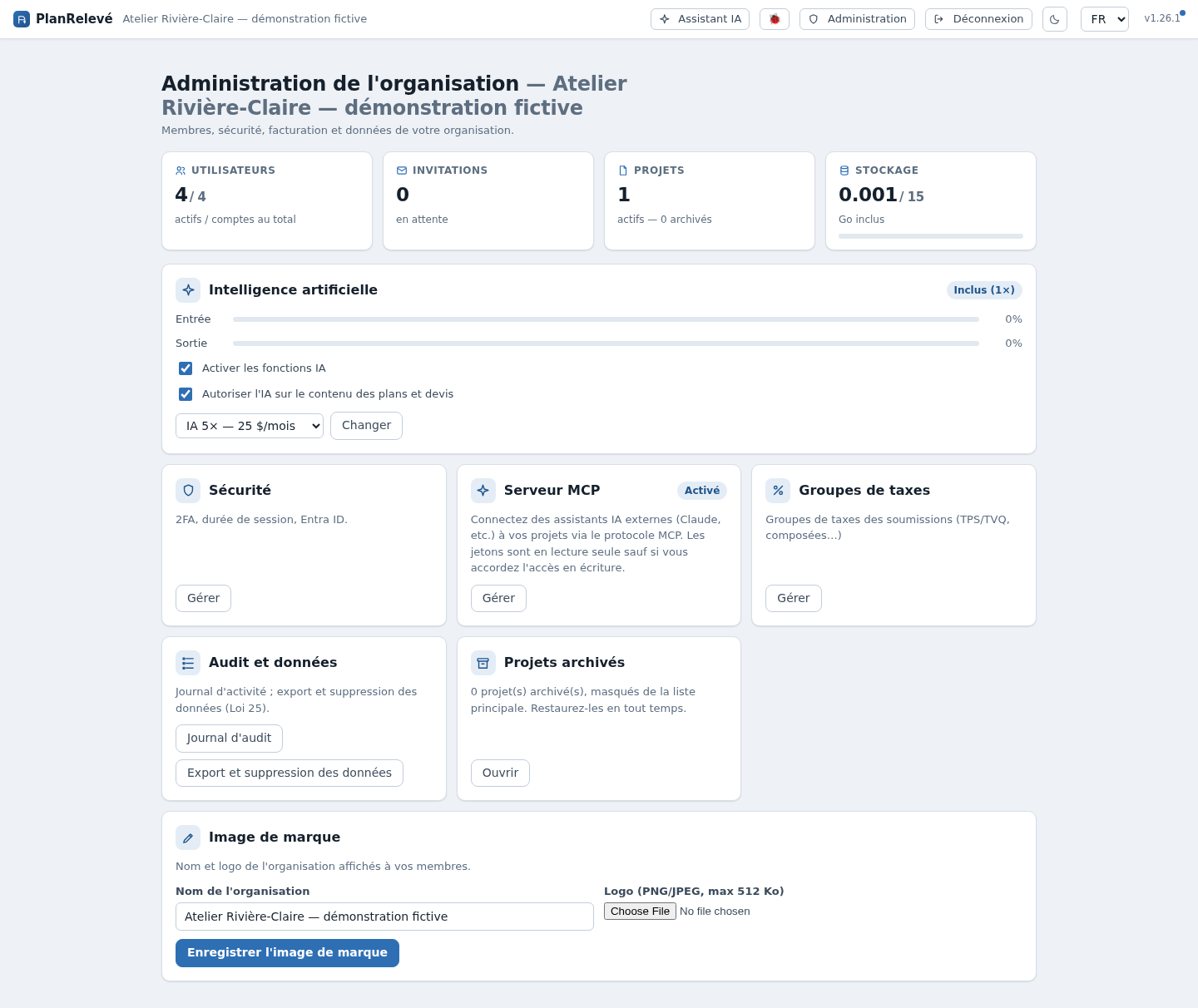
Task: Go to Administration in the top bar
Action: click(857, 19)
